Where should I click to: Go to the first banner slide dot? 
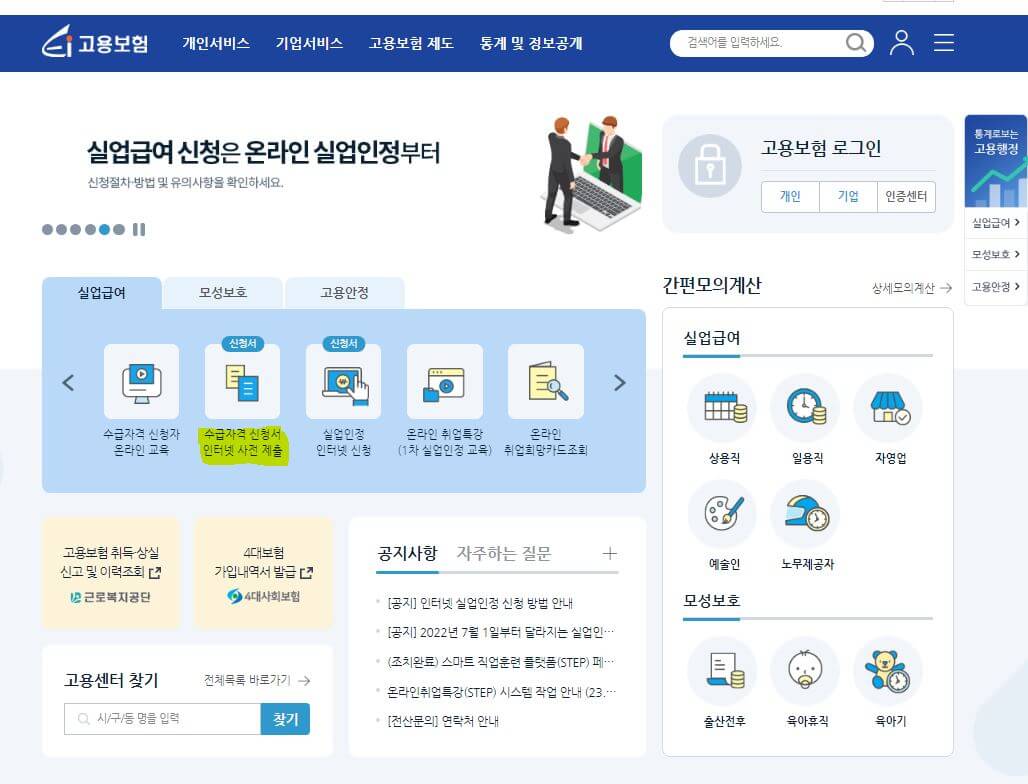47,229
